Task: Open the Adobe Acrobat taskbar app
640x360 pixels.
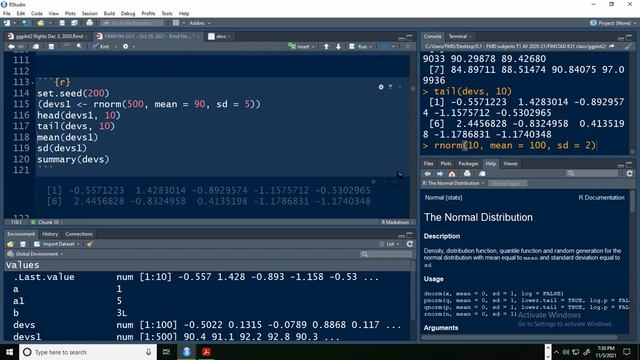Action: point(206,352)
